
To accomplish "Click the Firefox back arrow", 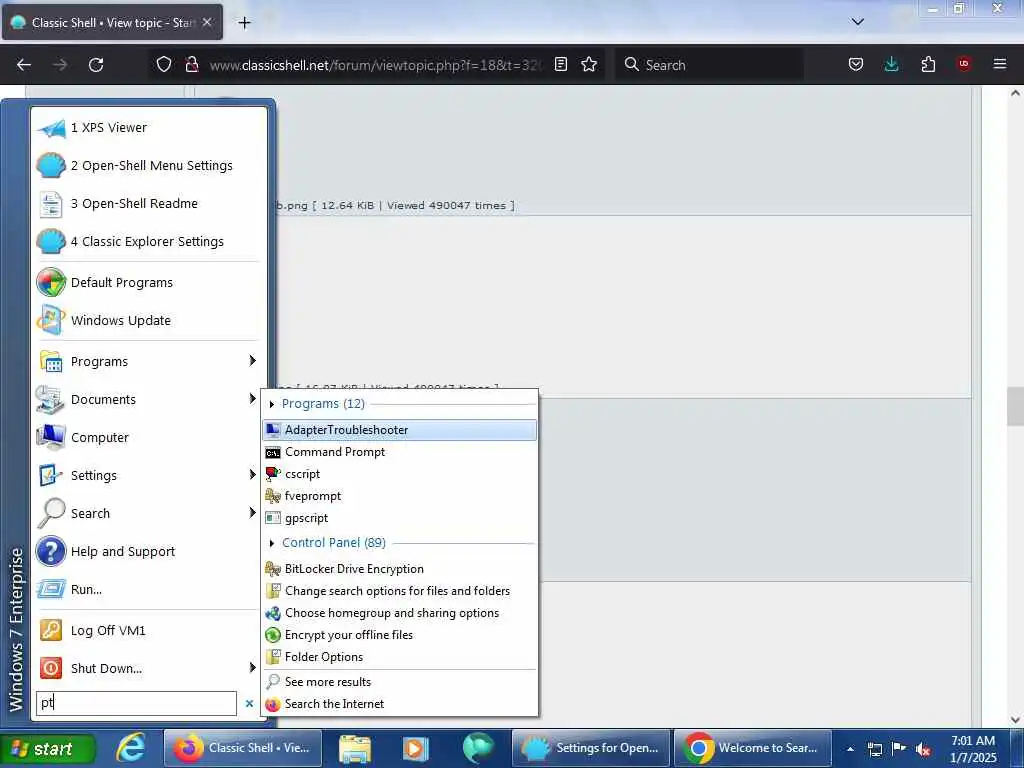I will coord(24,65).
